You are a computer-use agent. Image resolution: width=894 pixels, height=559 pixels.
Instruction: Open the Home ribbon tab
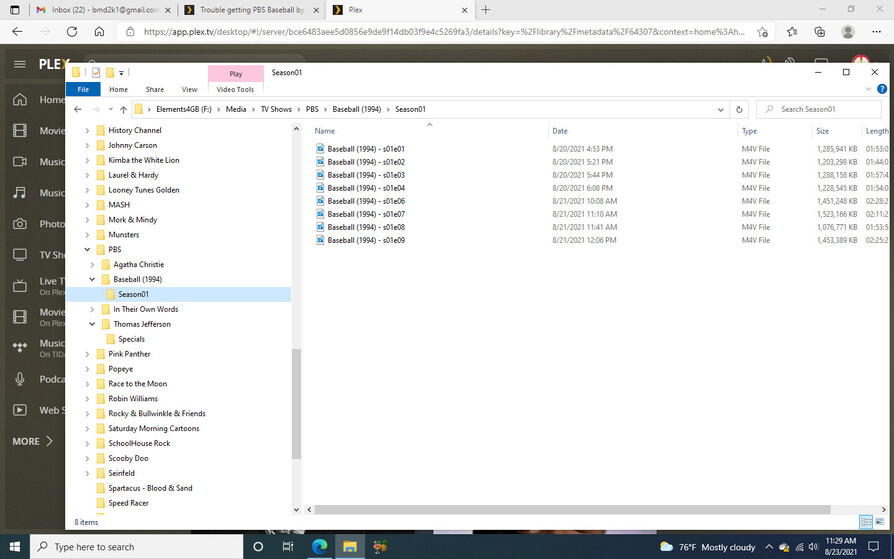119,90
